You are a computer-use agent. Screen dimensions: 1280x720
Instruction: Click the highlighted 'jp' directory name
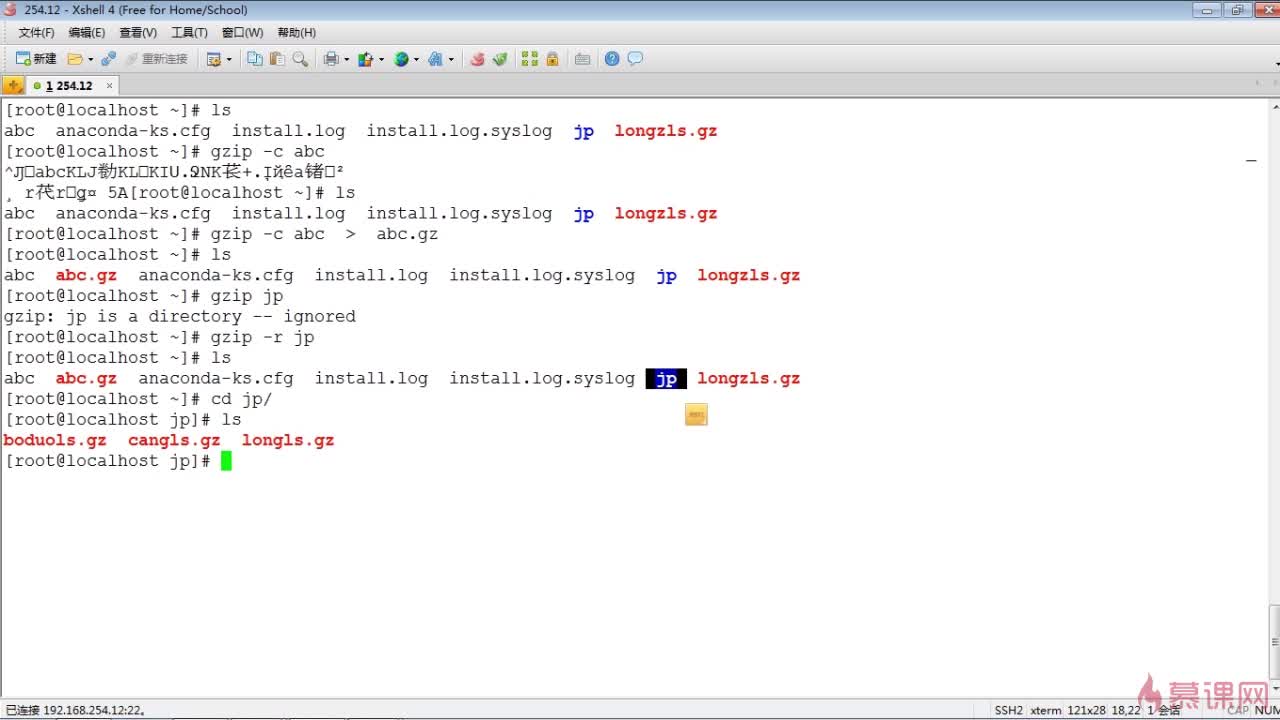tap(666, 379)
